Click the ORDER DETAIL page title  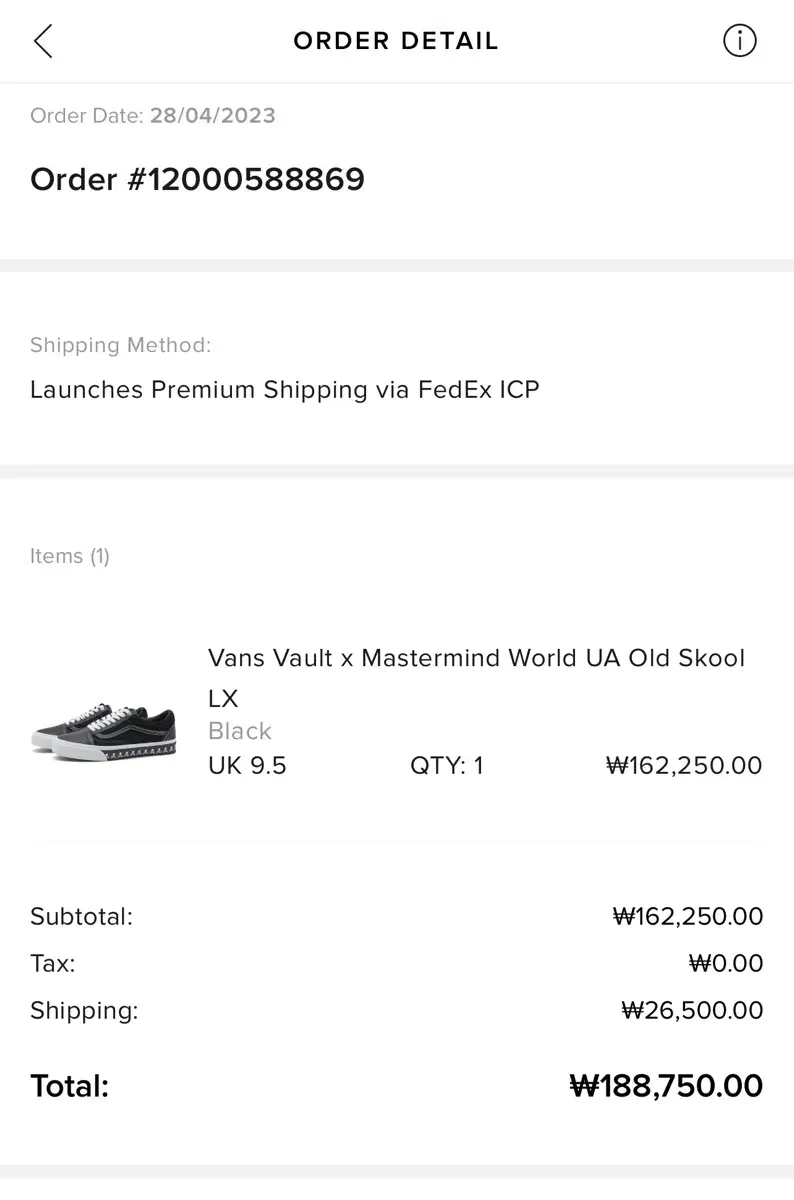[396, 41]
